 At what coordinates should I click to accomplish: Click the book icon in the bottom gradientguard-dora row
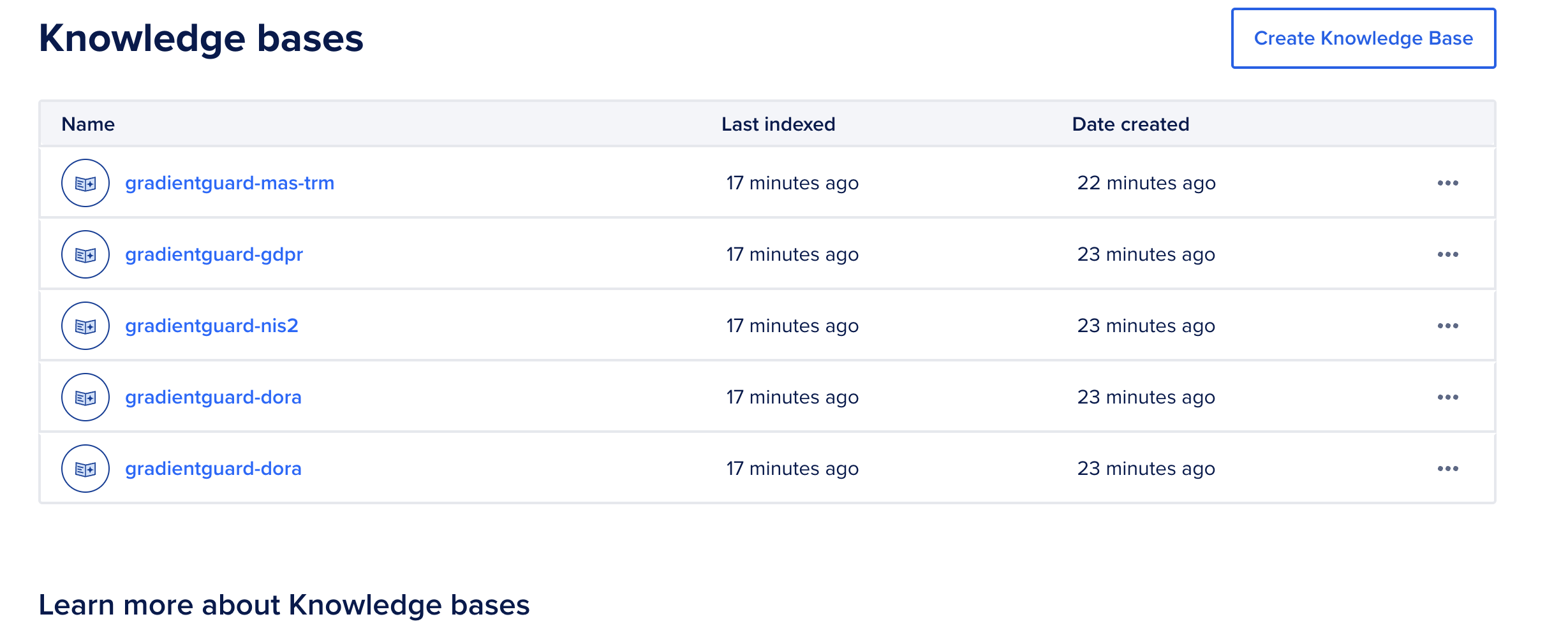[x=85, y=469]
